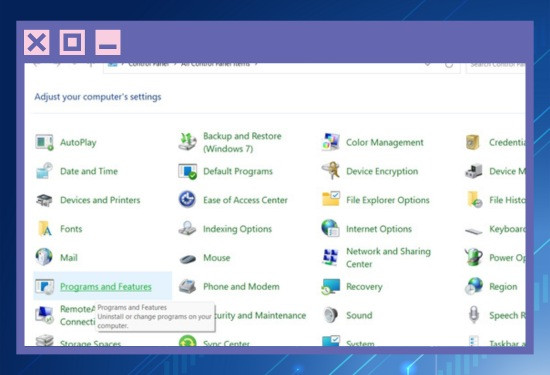Open the Speech Recognition microphone icon
Screen dimensions: 550x375
pos(474,314)
